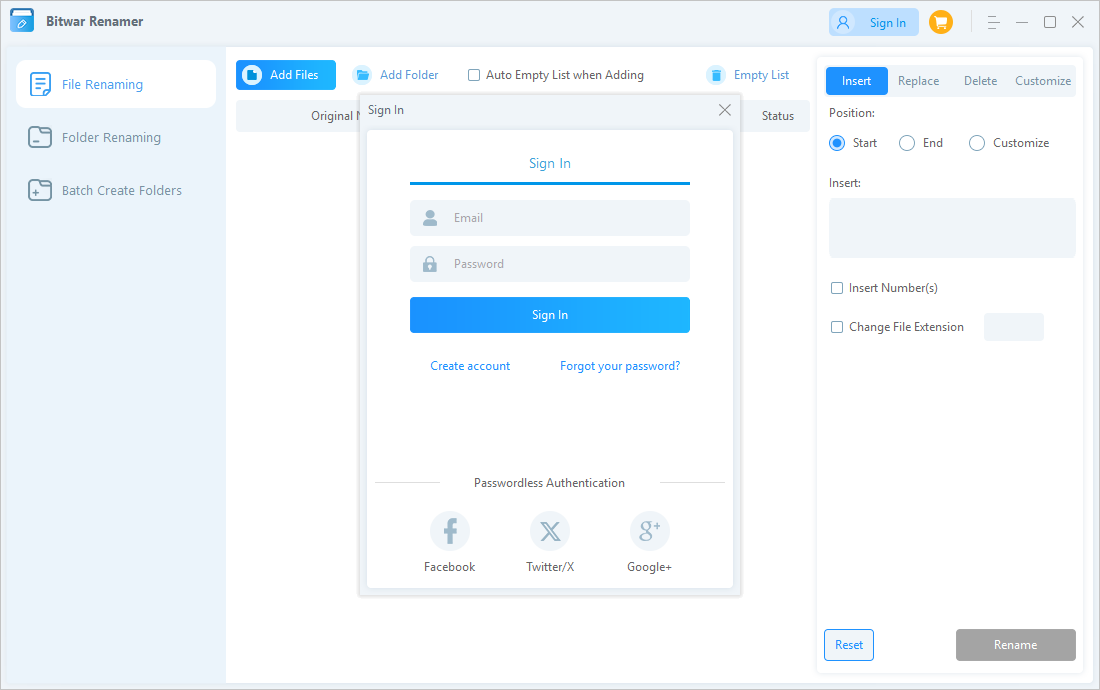Image resolution: width=1100 pixels, height=690 pixels.
Task: Click the Add Files button
Action: coord(286,75)
